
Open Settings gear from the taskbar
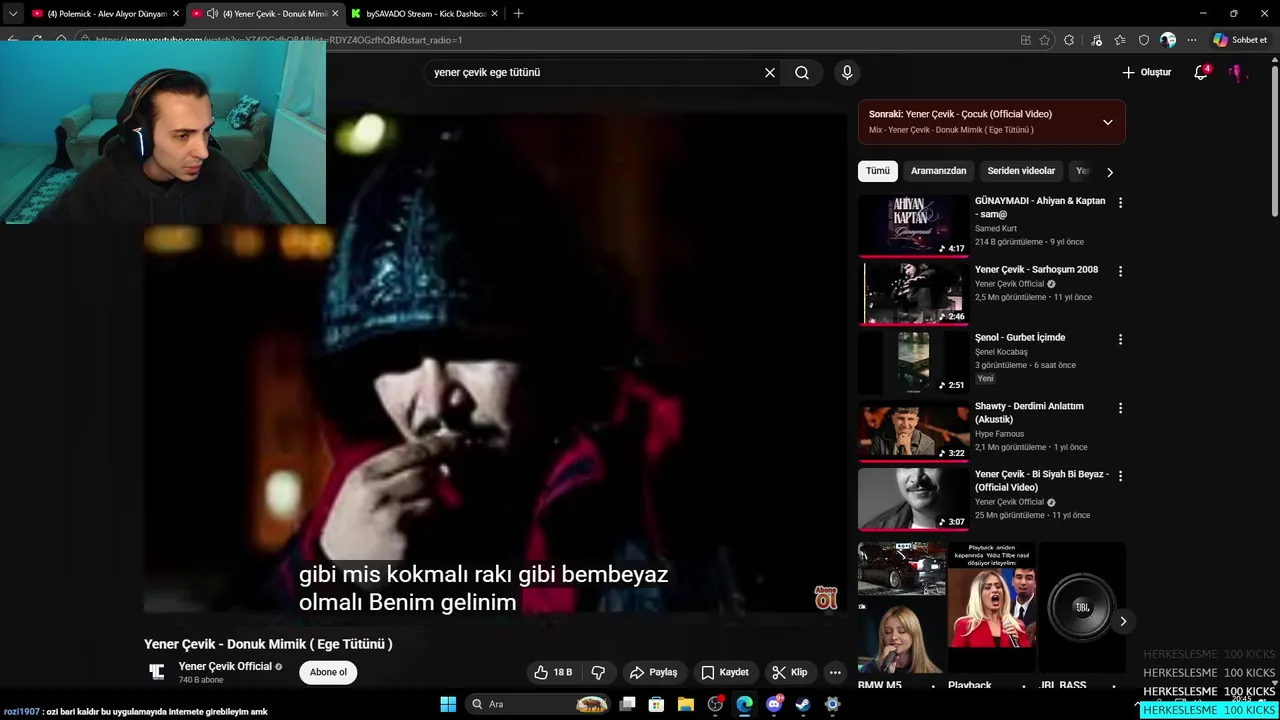(832, 704)
